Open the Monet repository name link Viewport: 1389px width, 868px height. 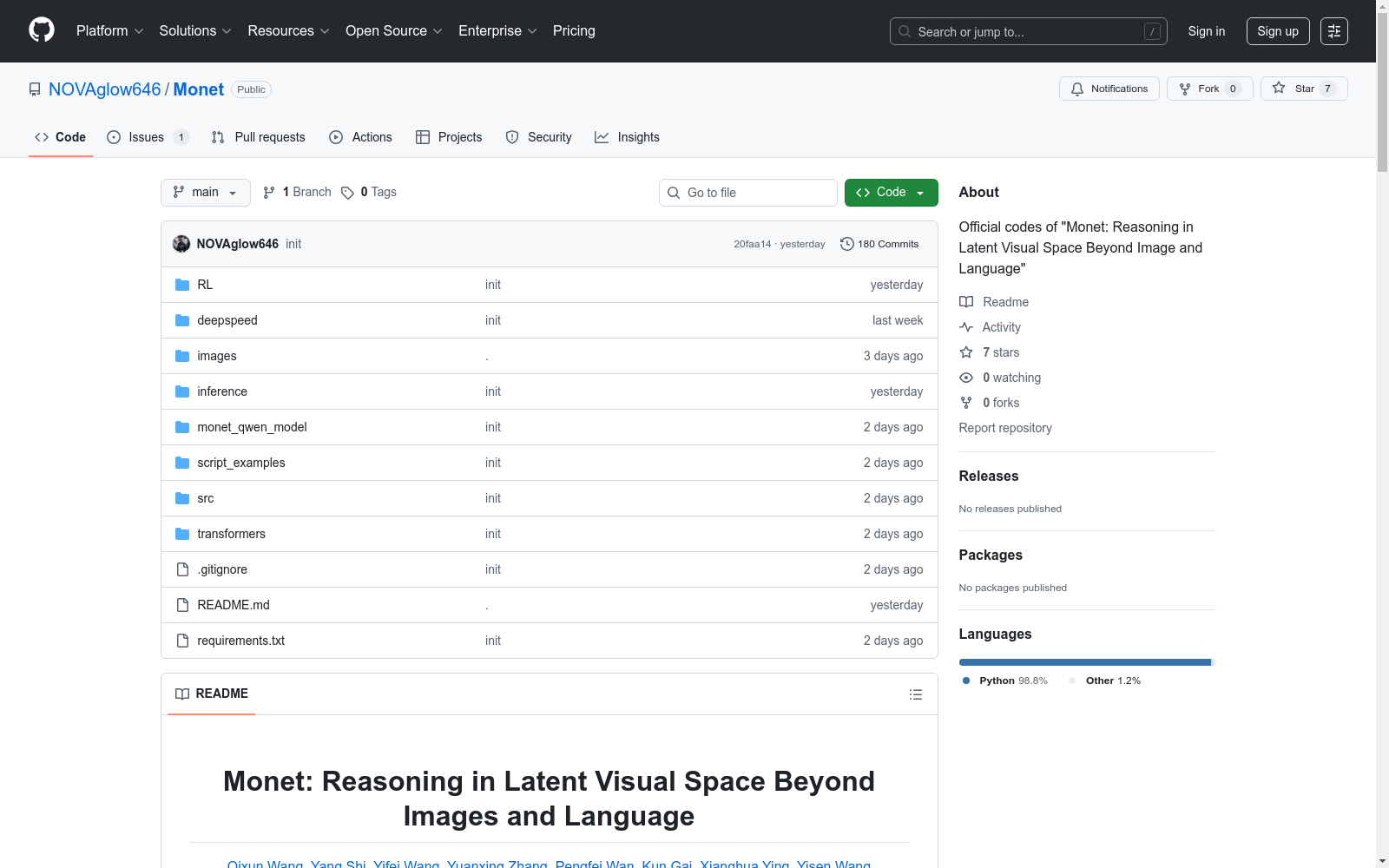[x=199, y=89]
